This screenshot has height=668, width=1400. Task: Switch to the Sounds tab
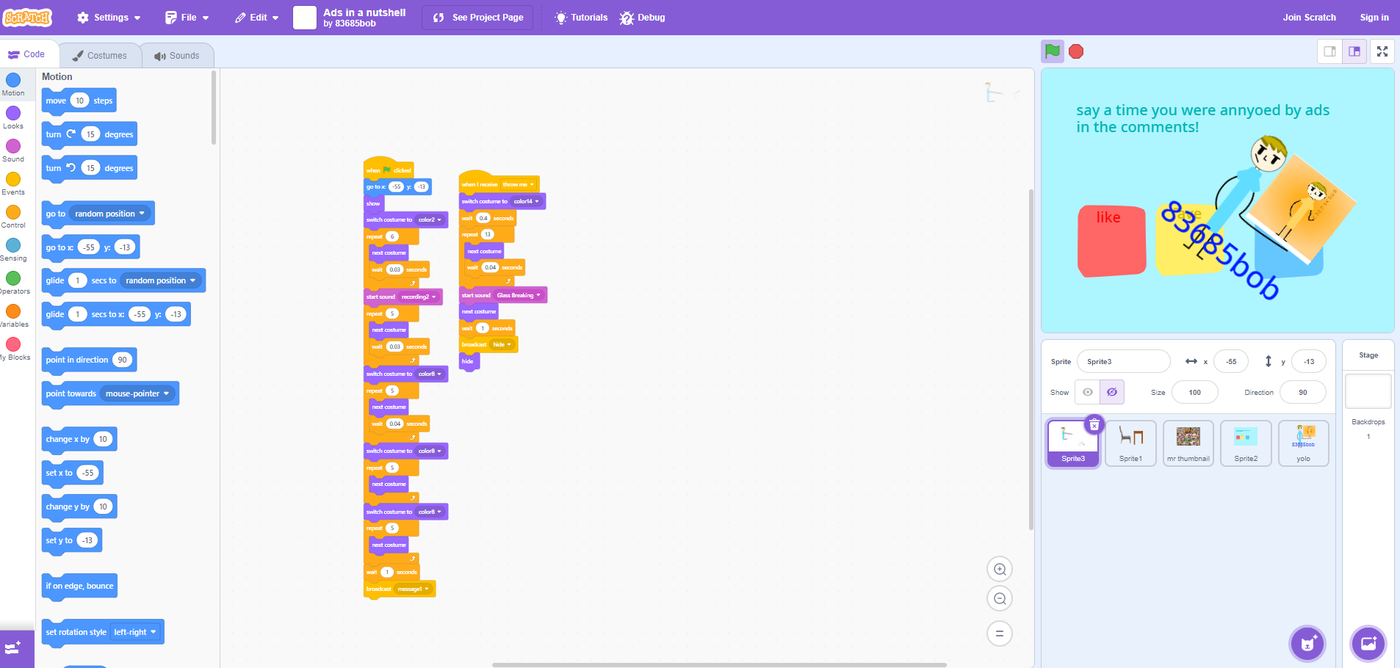coord(177,55)
